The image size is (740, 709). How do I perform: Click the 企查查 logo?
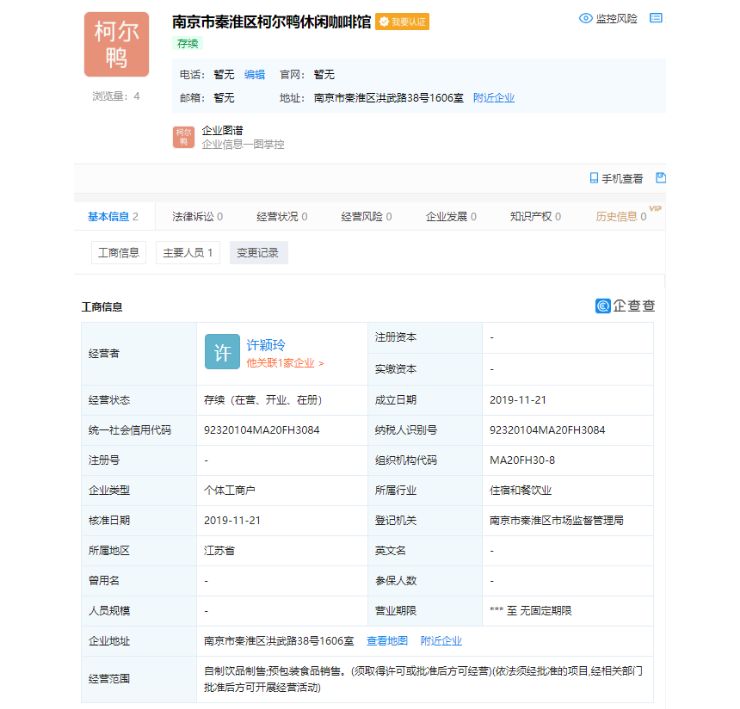pyautogui.click(x=625, y=306)
